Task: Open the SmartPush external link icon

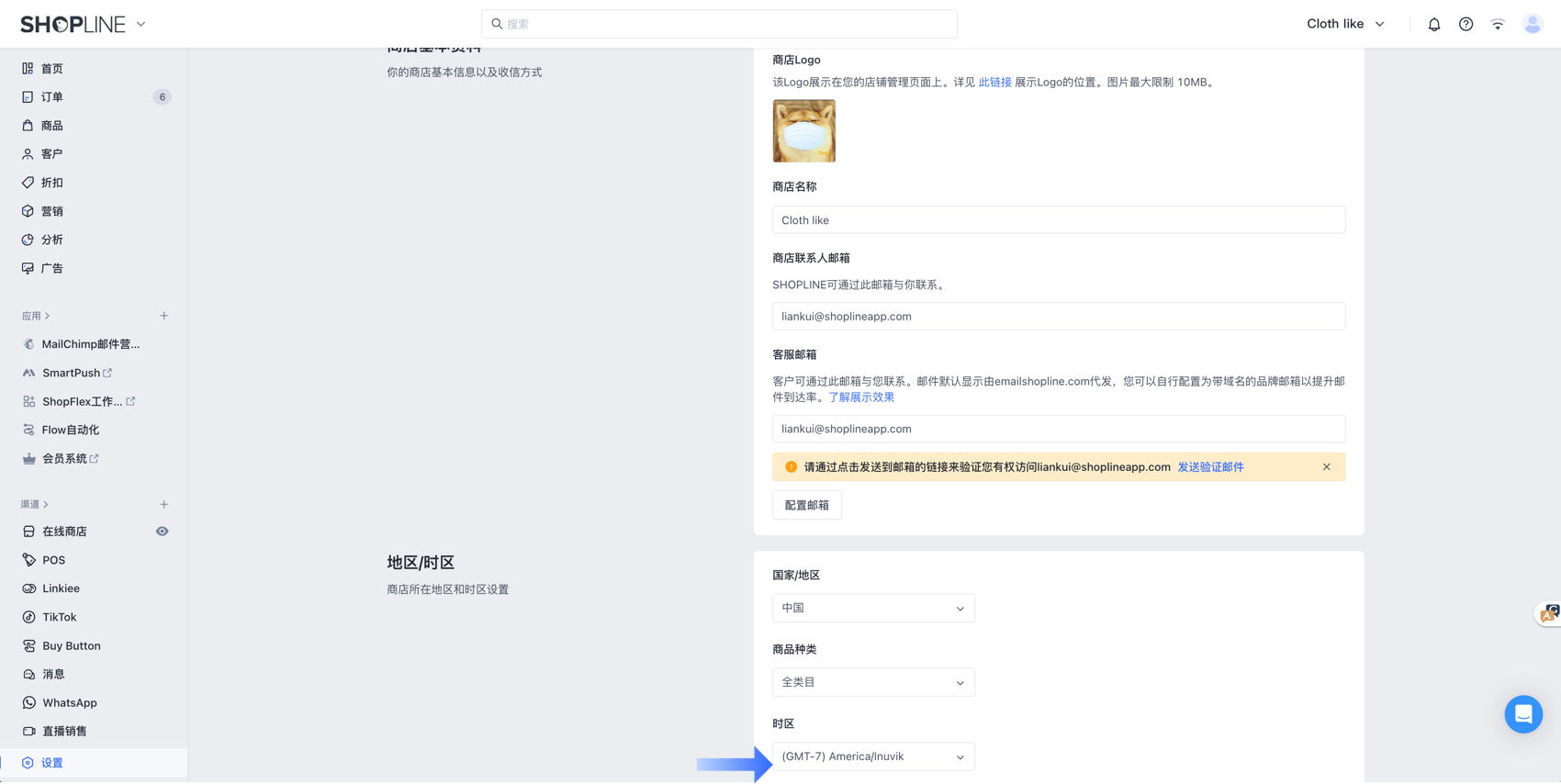Action: point(107,373)
